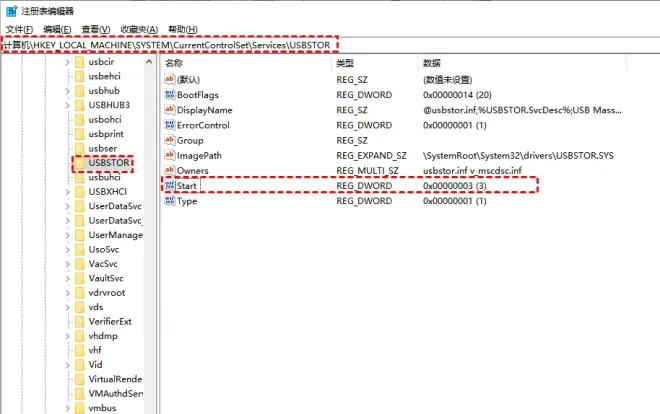
Task: Open the 文件(F) menu
Action: 19,29
